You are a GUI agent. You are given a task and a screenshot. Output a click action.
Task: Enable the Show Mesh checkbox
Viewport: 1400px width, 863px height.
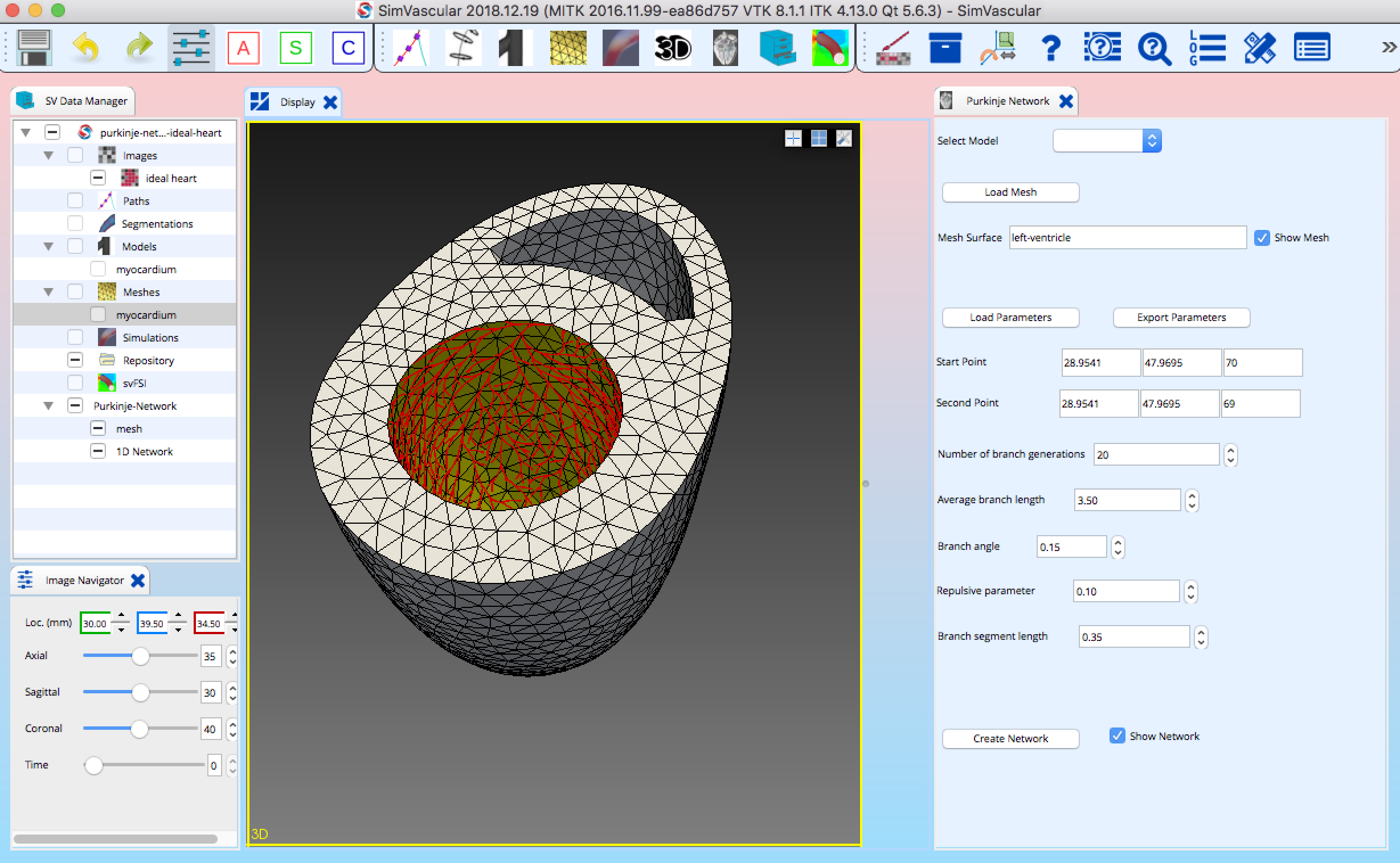pos(1262,237)
